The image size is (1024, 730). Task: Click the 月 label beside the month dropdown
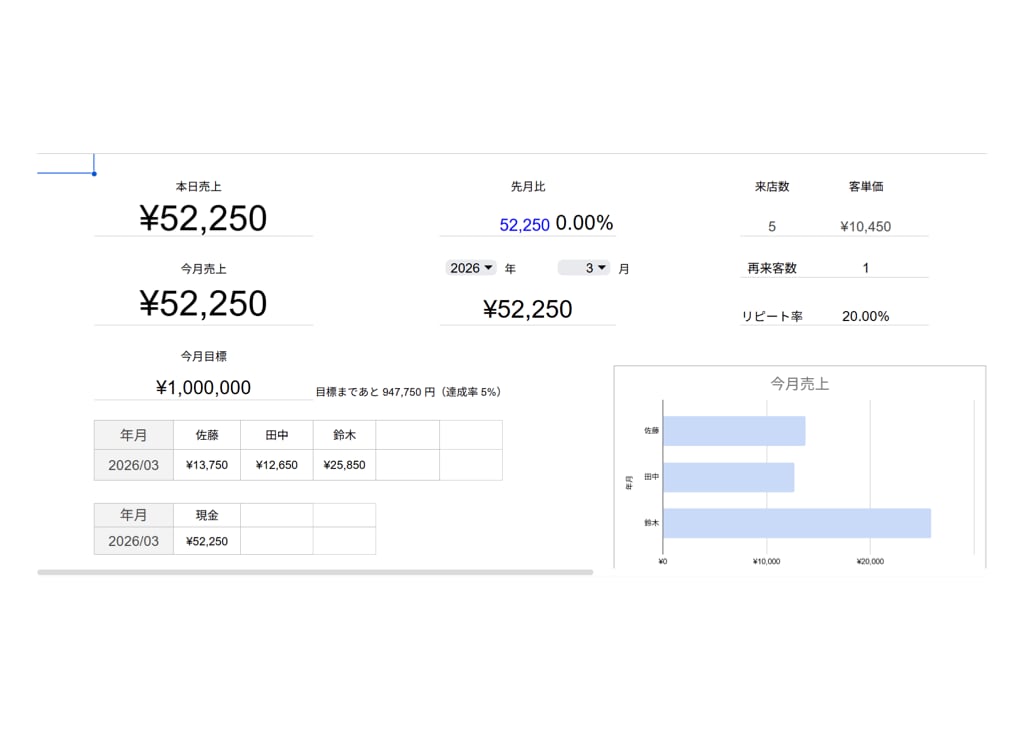(x=624, y=269)
